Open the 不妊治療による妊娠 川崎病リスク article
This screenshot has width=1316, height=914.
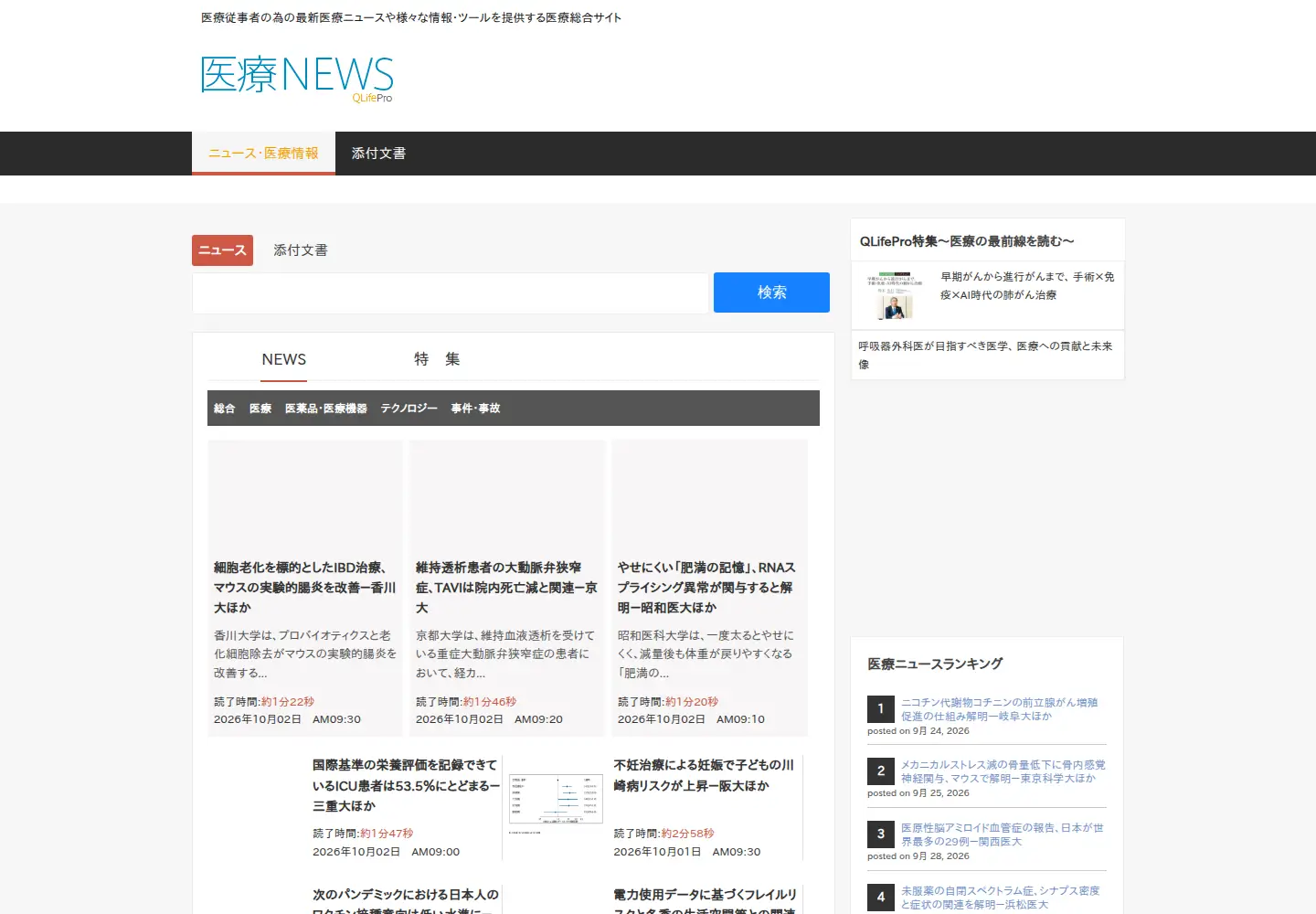click(x=705, y=775)
